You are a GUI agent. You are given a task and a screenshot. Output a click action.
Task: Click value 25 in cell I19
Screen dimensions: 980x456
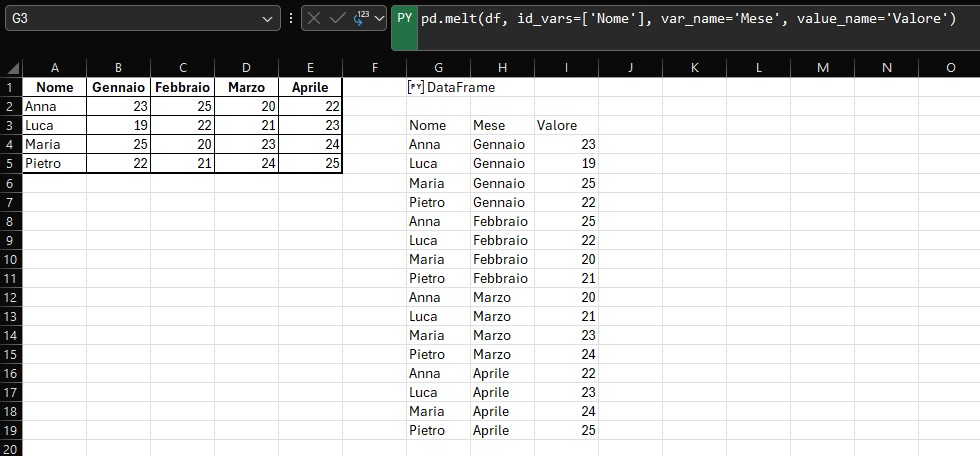tap(588, 430)
